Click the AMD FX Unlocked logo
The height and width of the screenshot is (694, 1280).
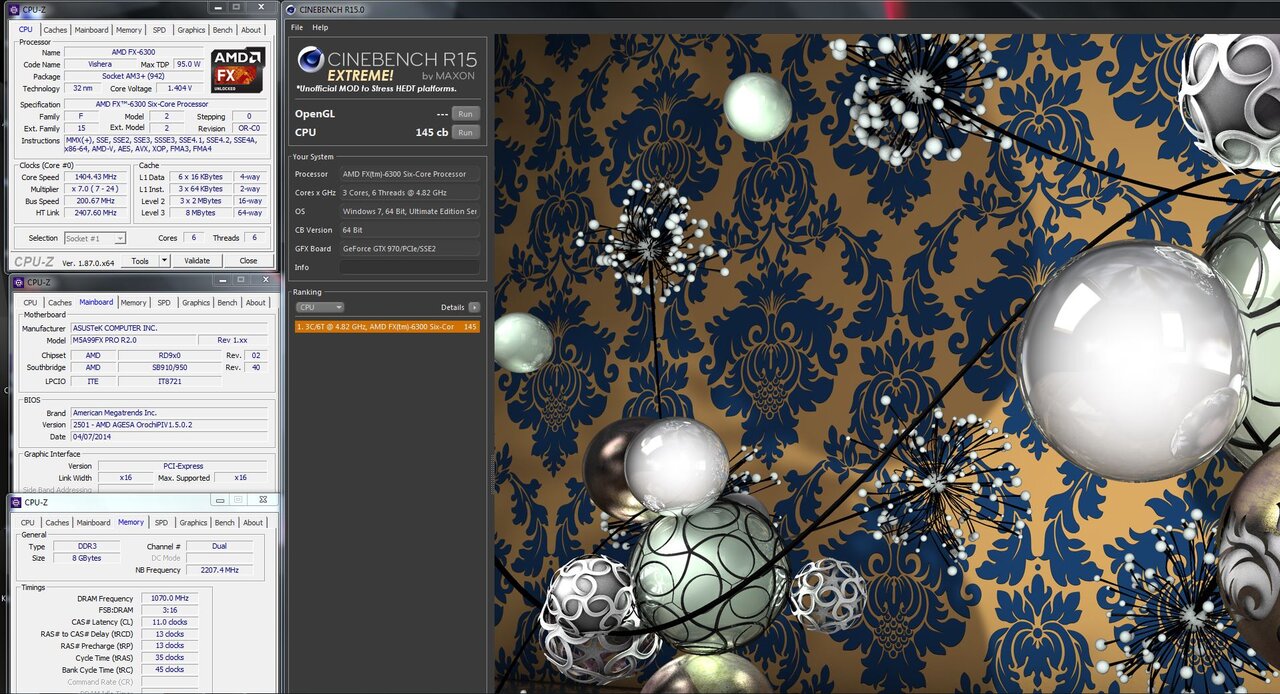click(237, 70)
